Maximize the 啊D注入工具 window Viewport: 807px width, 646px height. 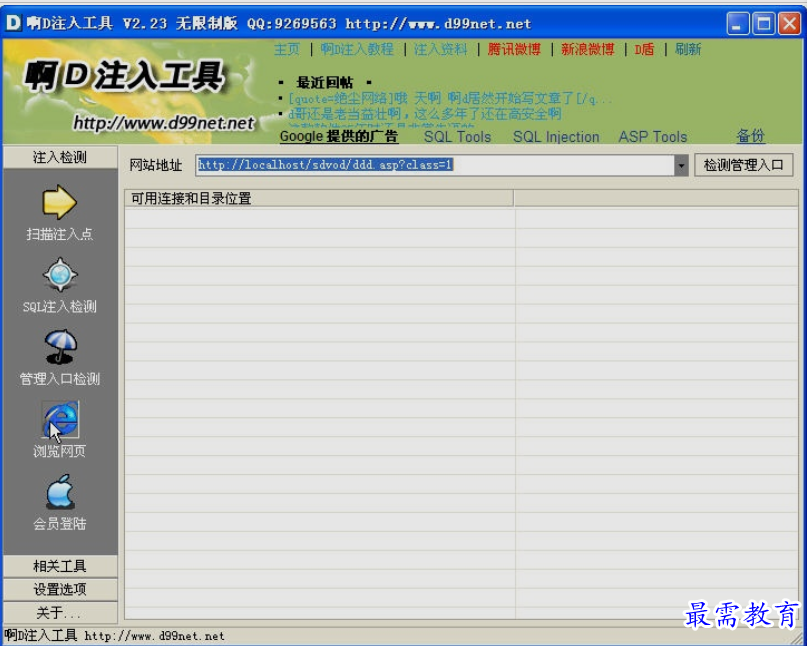coord(763,24)
